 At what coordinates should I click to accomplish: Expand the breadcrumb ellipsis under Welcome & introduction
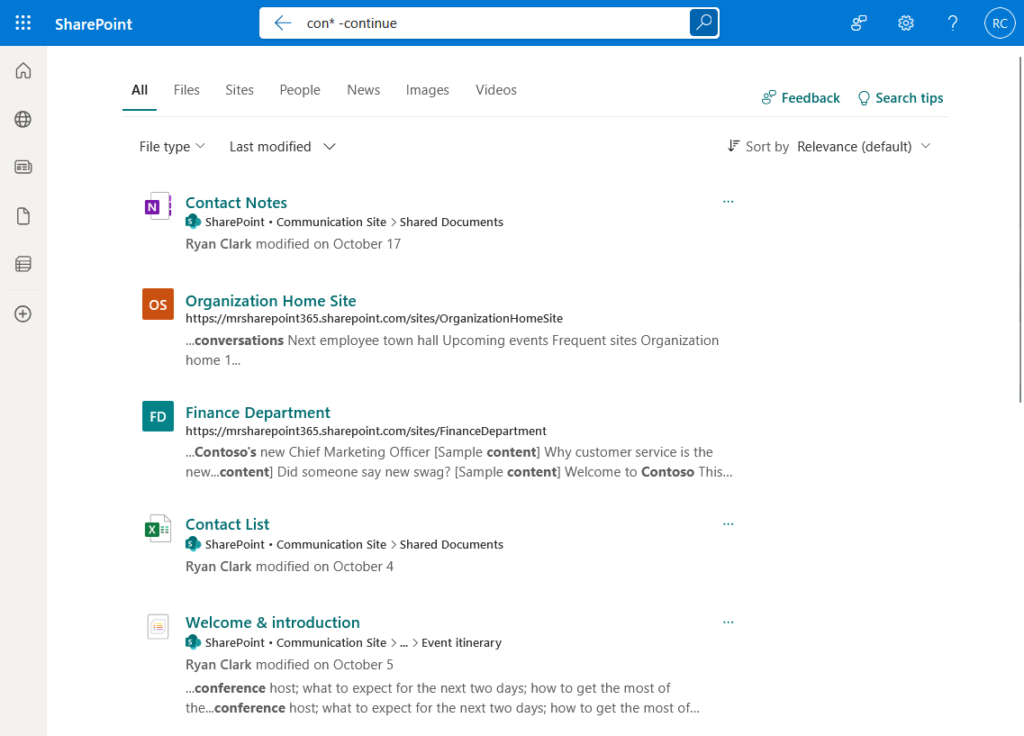(x=404, y=643)
